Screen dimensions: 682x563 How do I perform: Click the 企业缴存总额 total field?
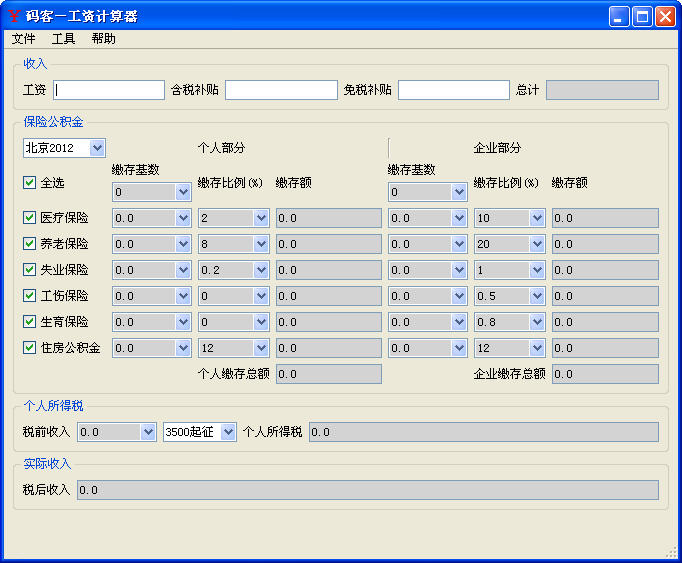pyautogui.click(x=605, y=374)
